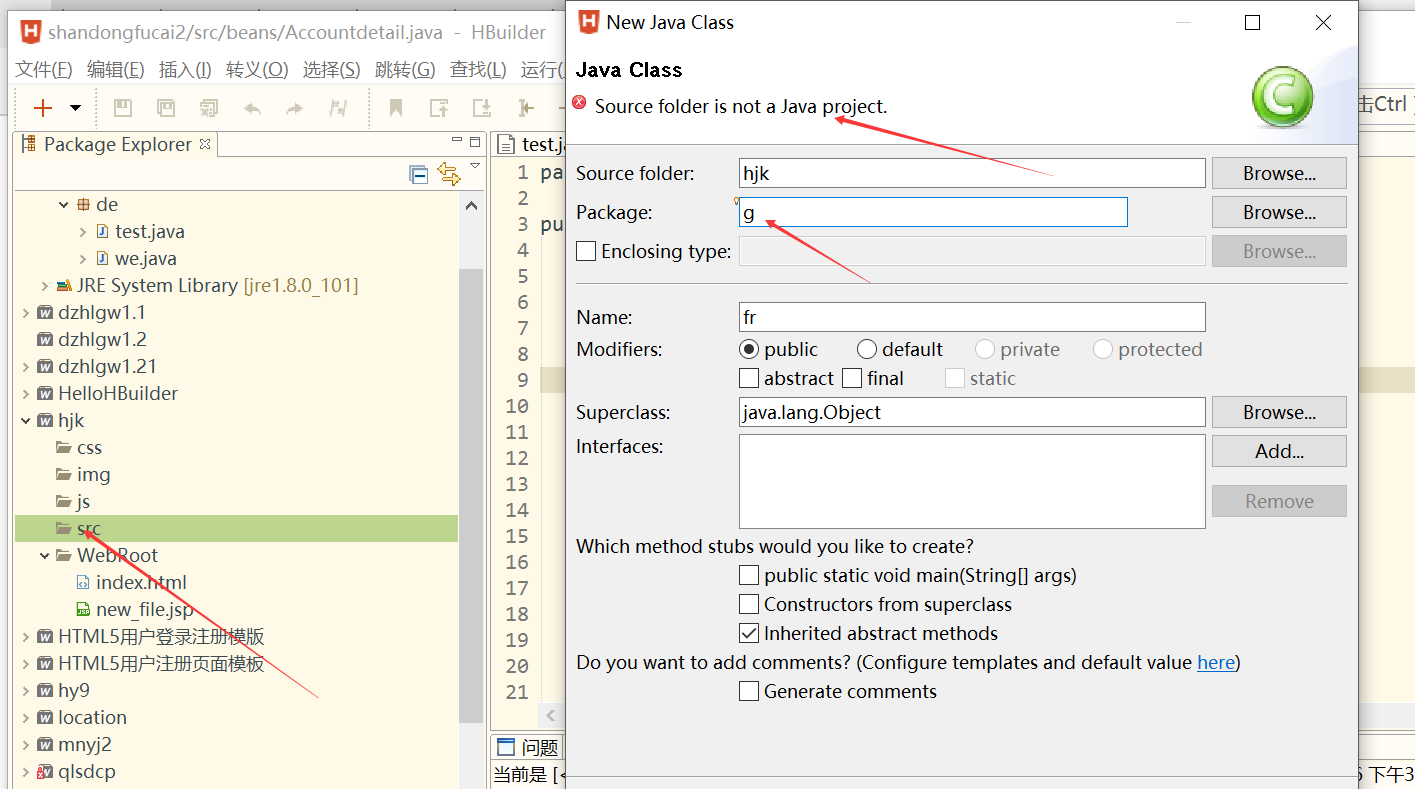Select the qlsdcp project
This screenshot has width=1415, height=789.
click(86, 771)
